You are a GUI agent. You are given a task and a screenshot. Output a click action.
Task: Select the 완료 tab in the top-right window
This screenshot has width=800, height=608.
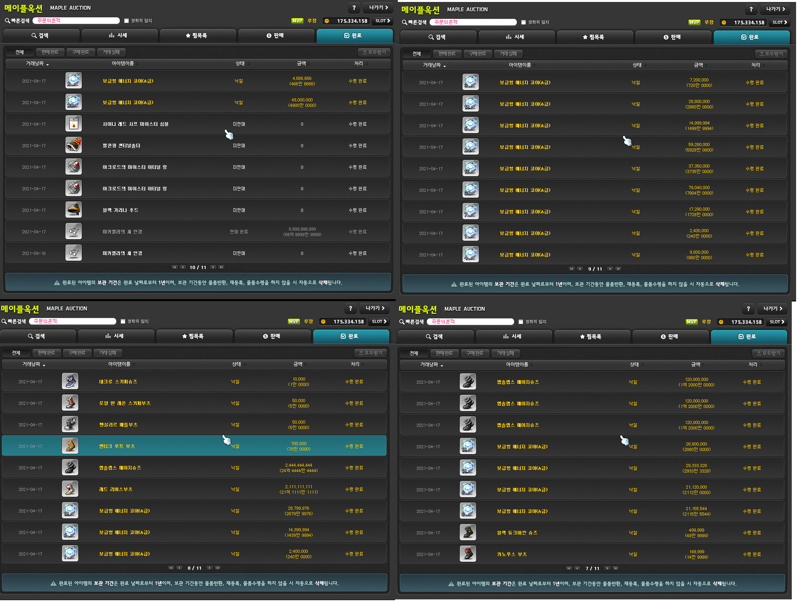751,37
